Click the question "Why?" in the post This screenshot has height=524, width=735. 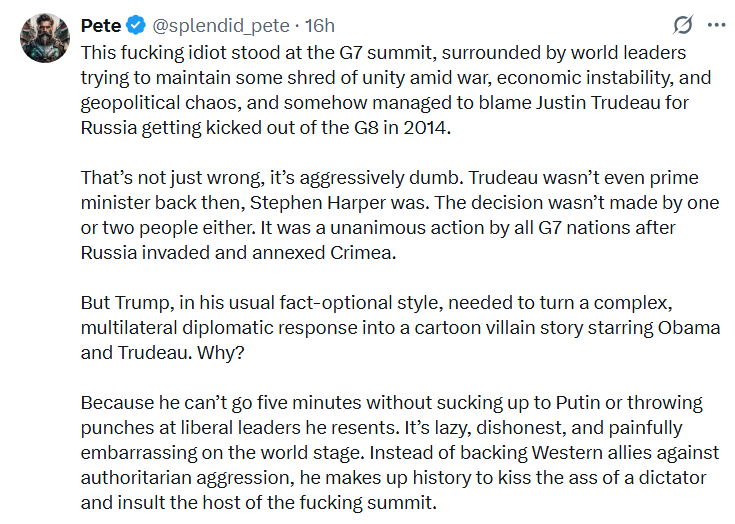[220, 352]
